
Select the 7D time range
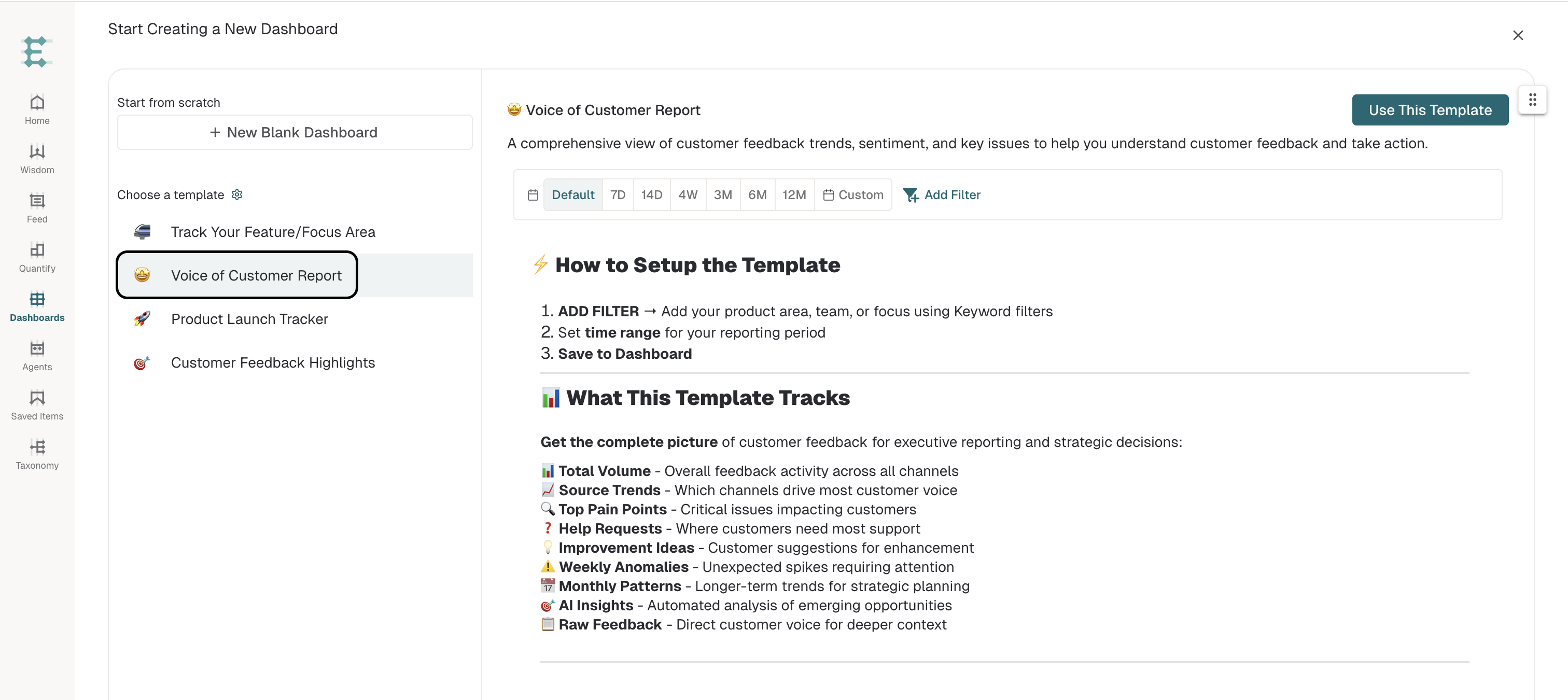coord(617,195)
